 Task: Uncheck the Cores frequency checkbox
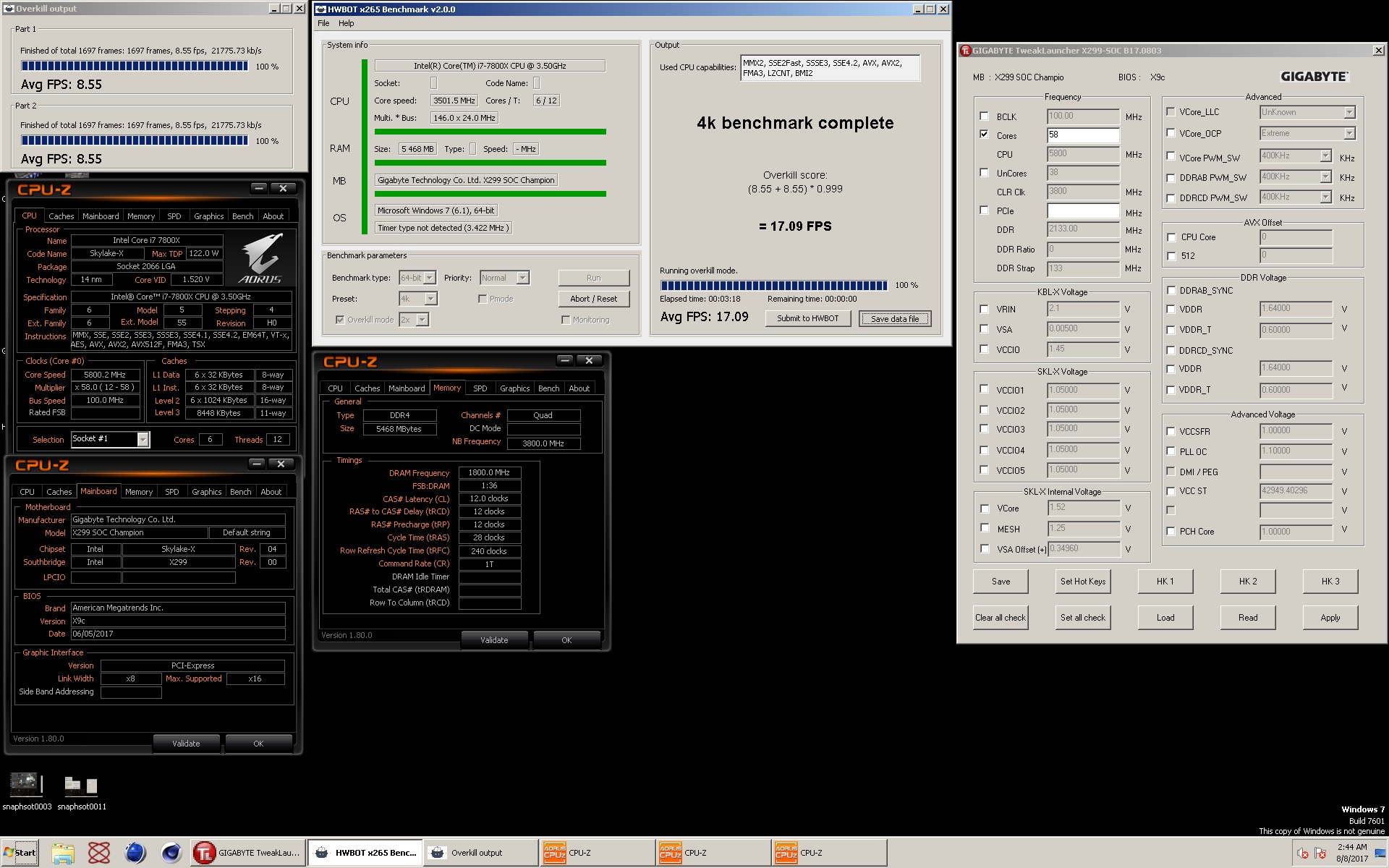pyautogui.click(x=984, y=134)
